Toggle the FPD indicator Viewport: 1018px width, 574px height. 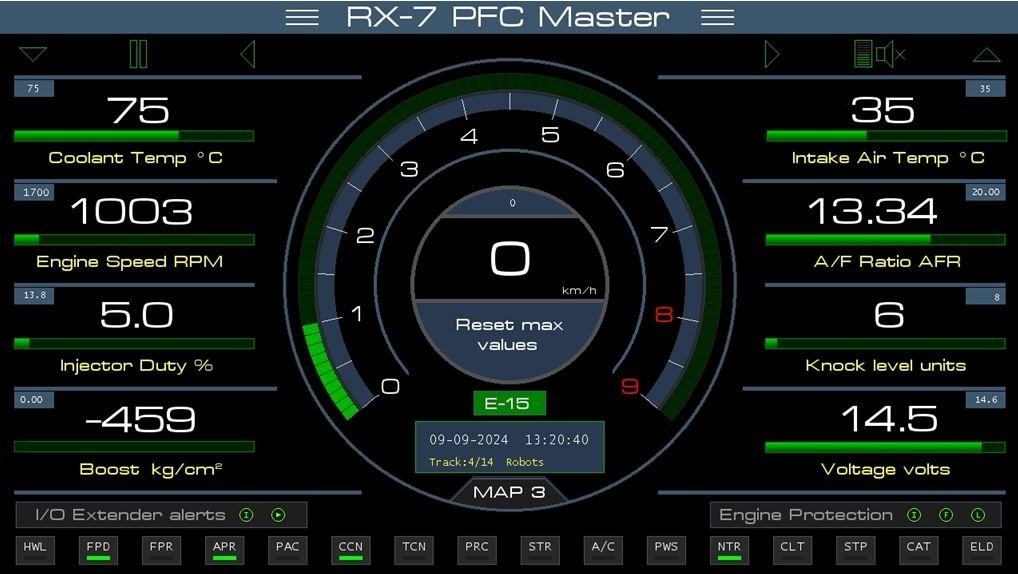click(98, 549)
